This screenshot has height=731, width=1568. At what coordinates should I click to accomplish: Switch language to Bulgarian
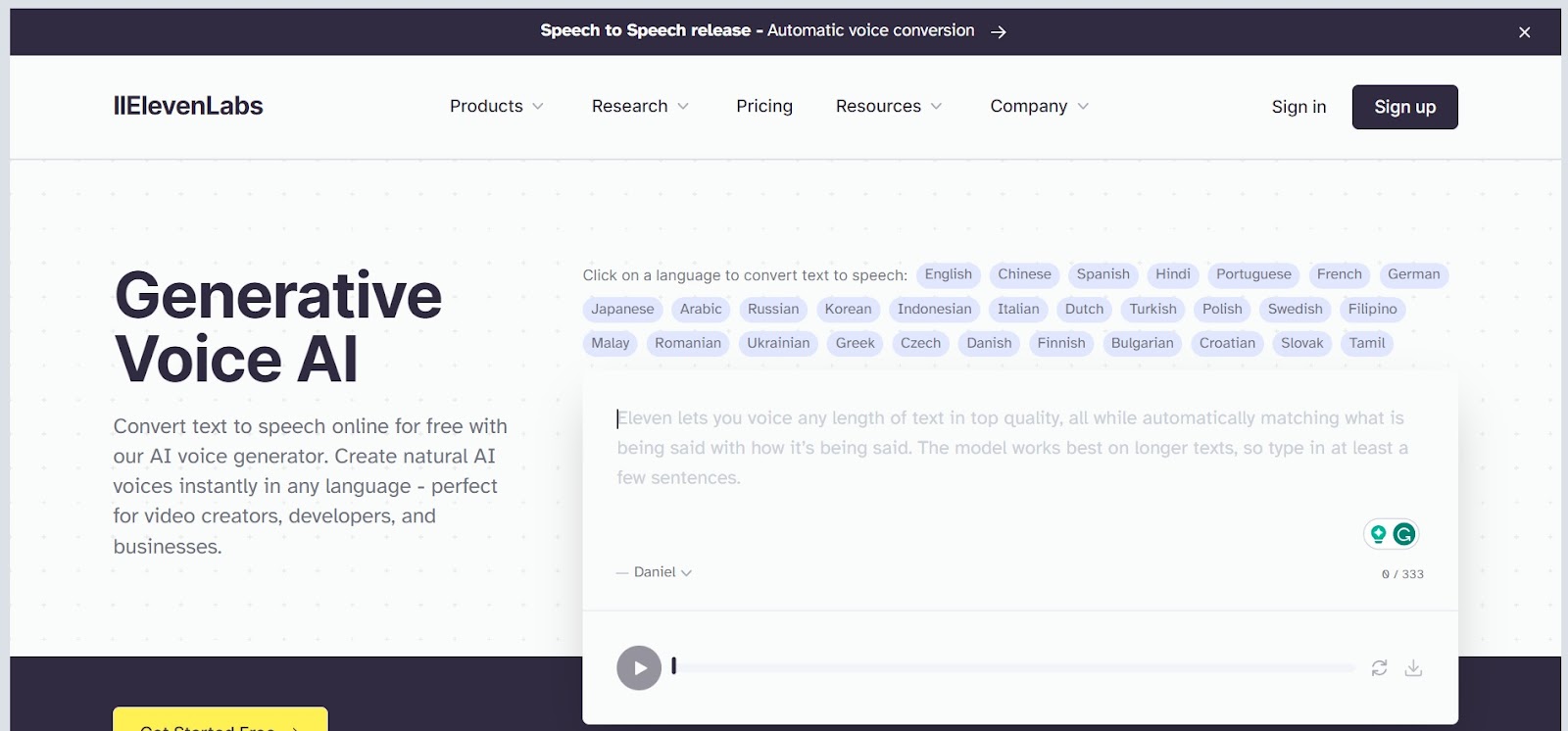1142,344
